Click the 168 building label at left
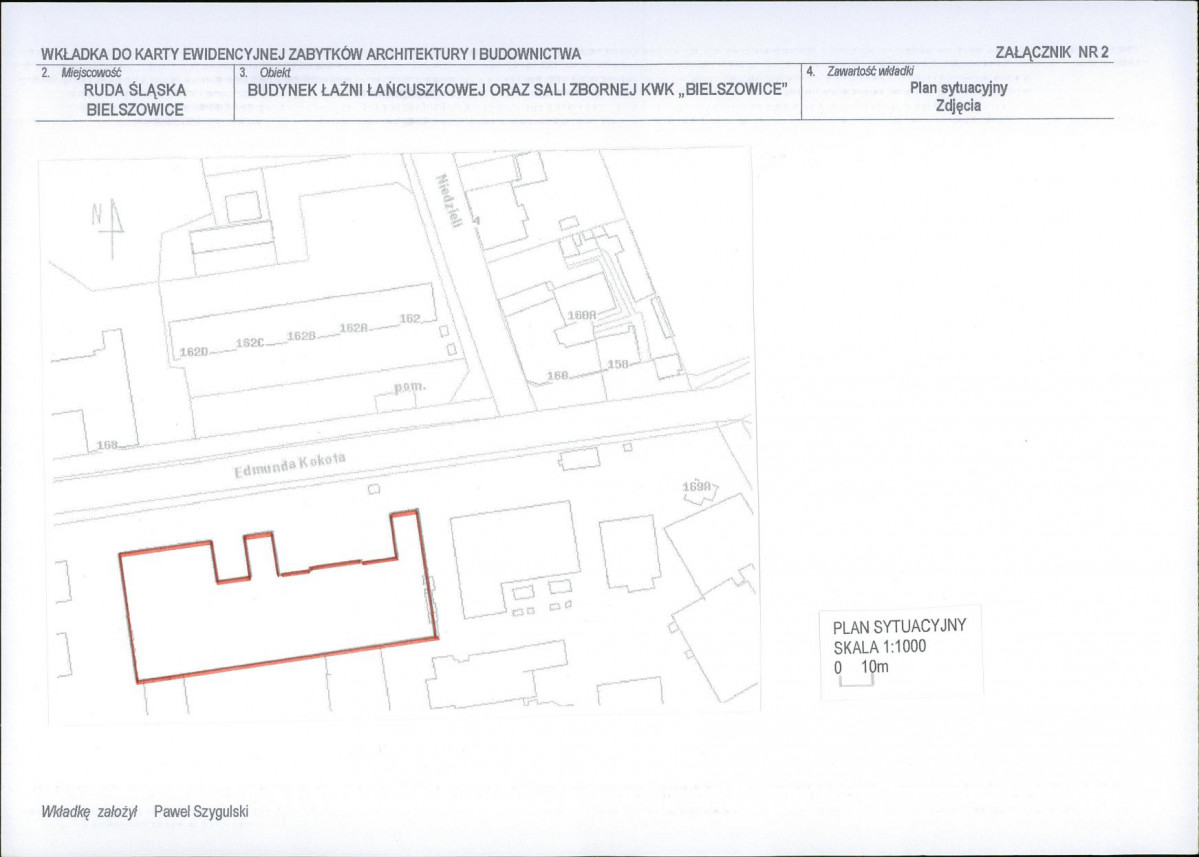 [107, 445]
